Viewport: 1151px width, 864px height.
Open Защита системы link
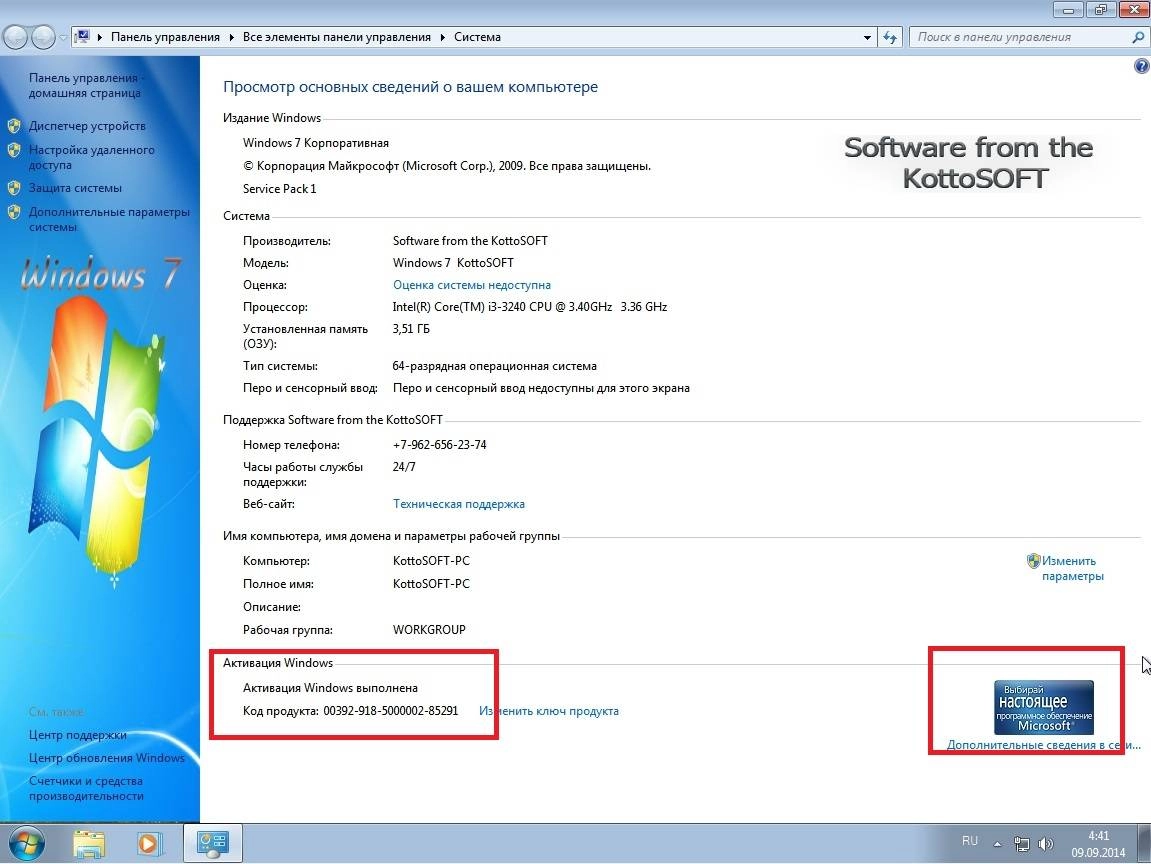point(75,188)
